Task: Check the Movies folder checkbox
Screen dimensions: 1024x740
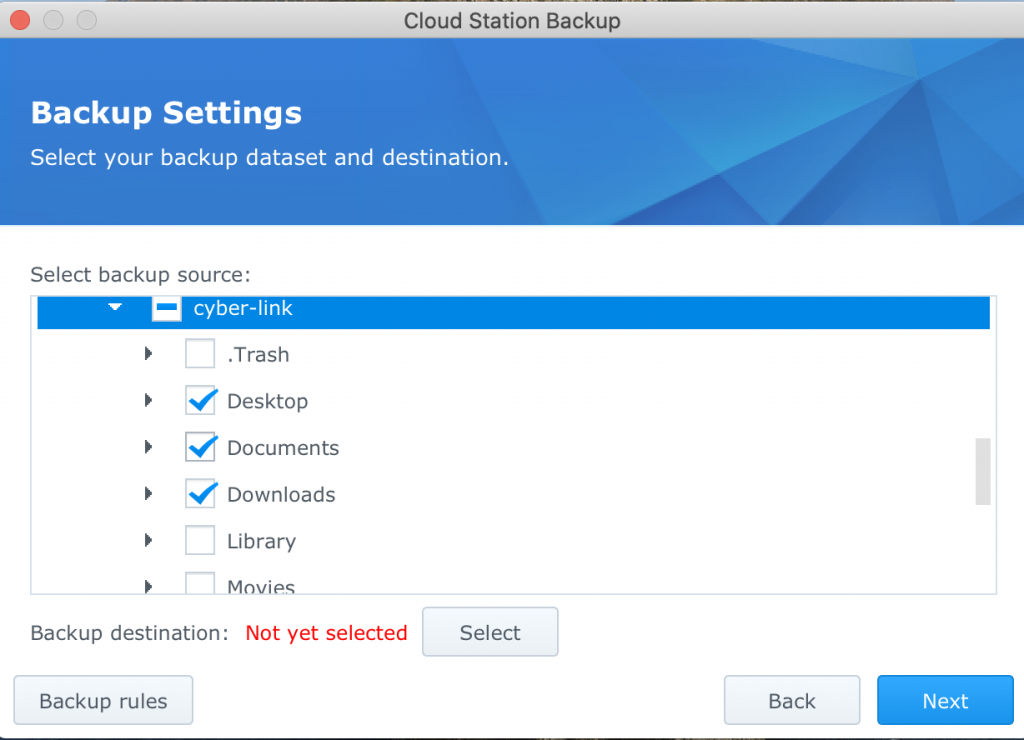Action: click(200, 583)
